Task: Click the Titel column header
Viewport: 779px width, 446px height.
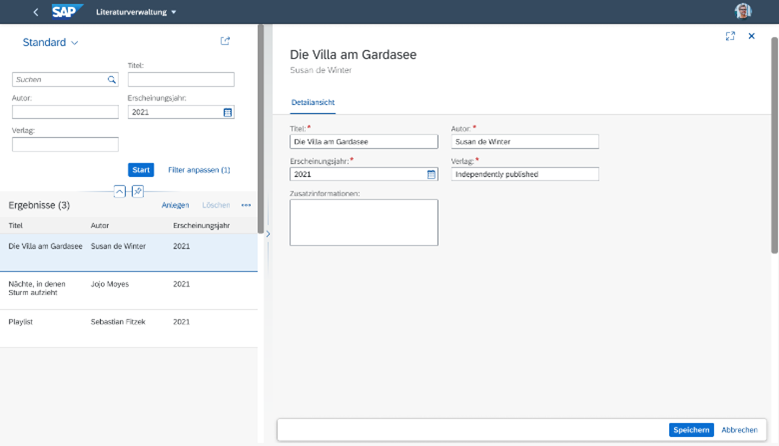Action: pos(15,225)
